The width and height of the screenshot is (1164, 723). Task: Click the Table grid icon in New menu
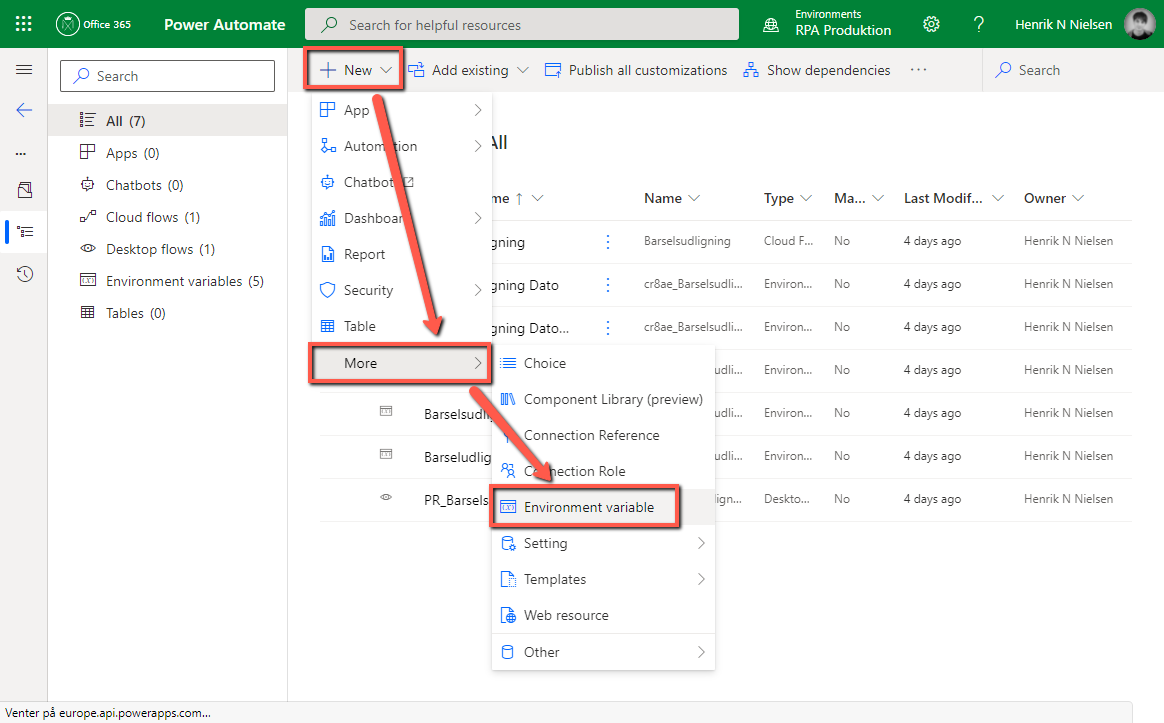327,326
